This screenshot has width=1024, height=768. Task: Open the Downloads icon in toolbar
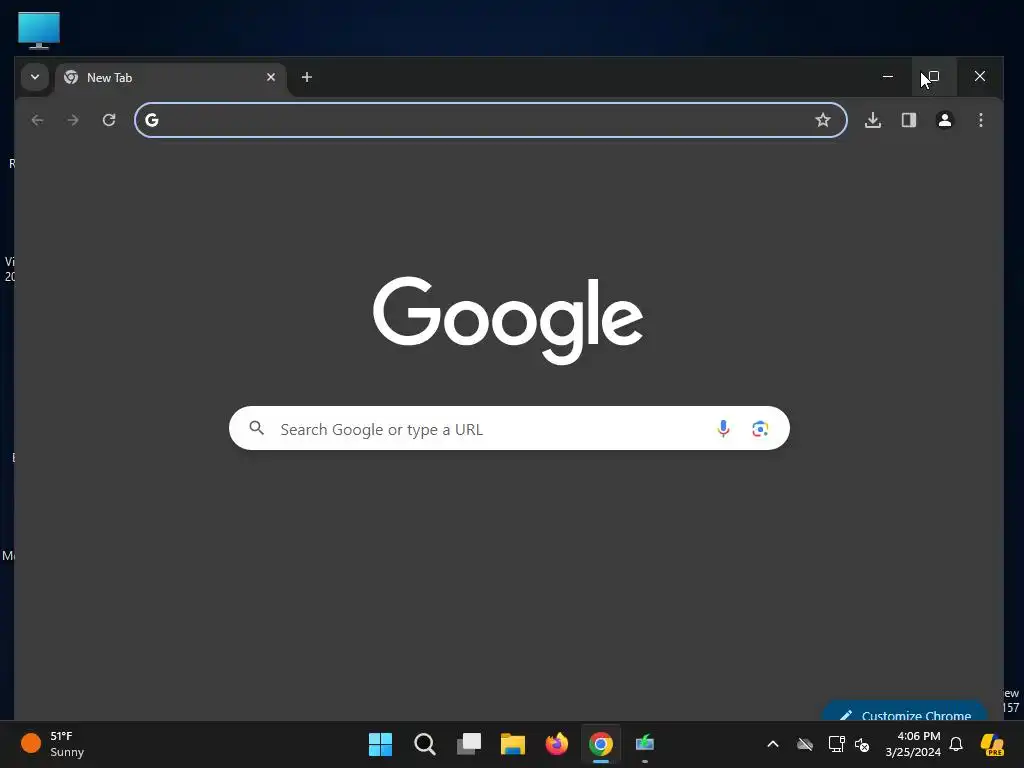coord(872,120)
